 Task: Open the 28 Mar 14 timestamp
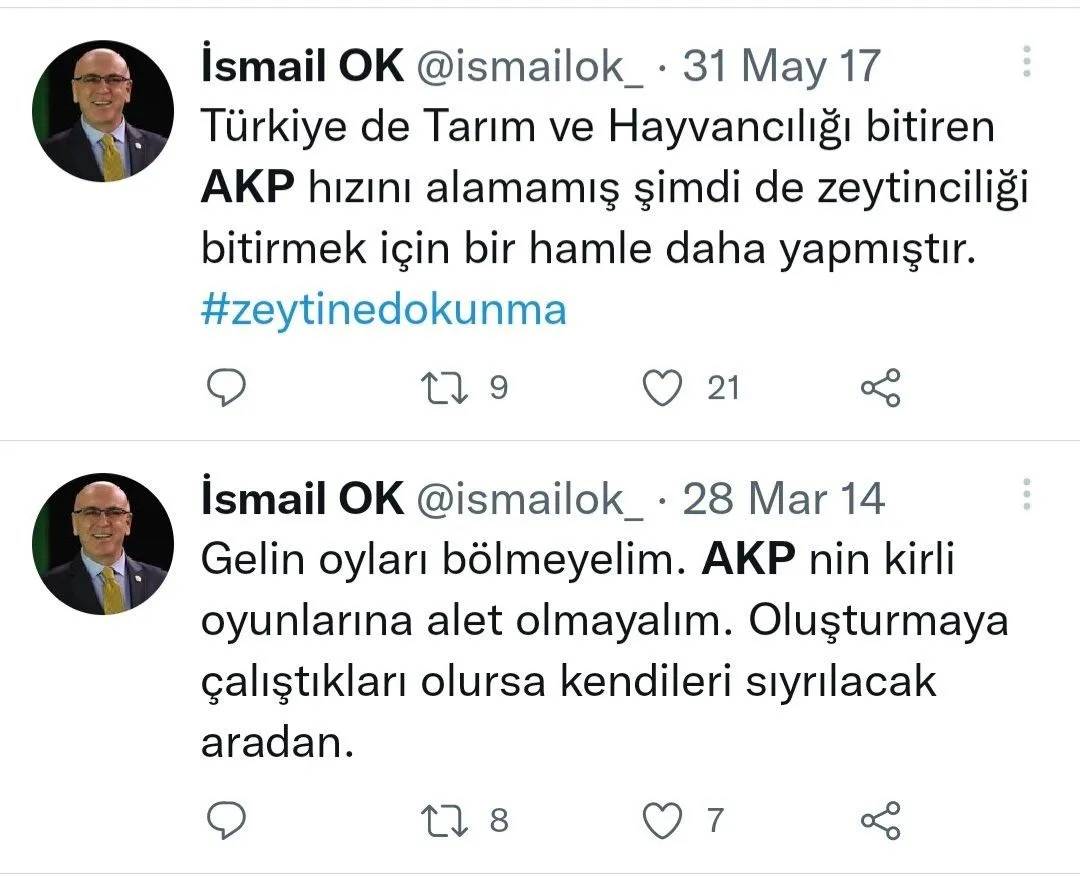(x=783, y=499)
